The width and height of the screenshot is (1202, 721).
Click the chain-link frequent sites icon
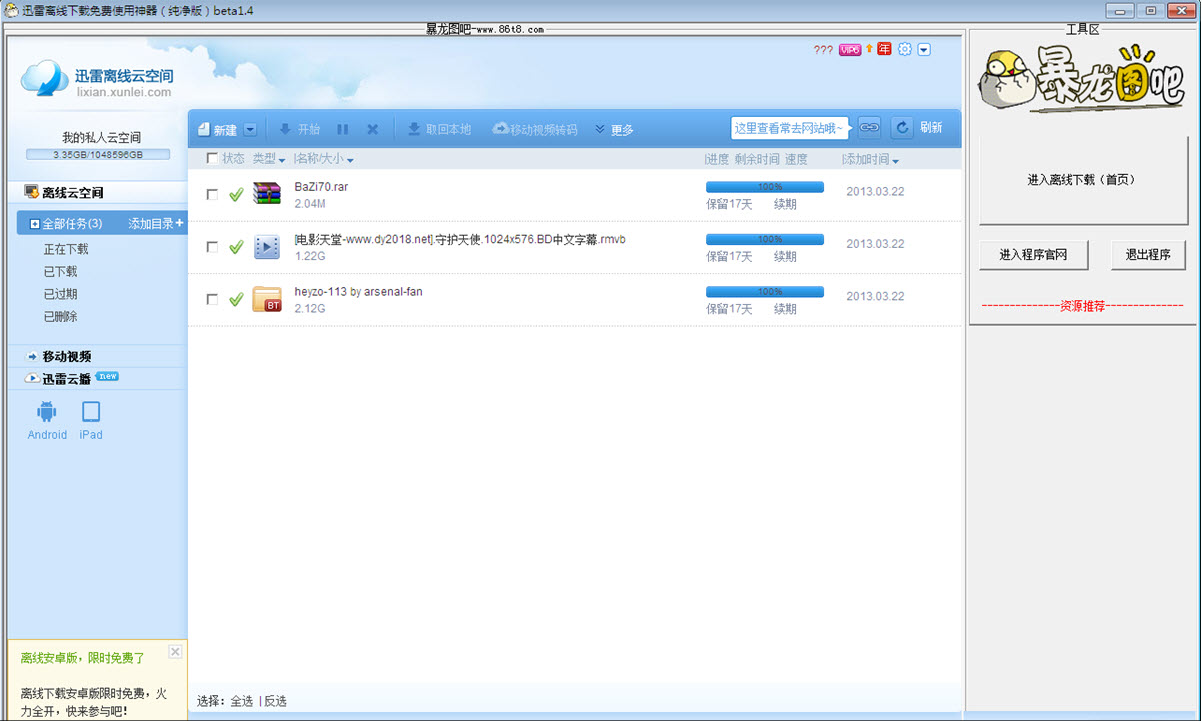coord(869,127)
